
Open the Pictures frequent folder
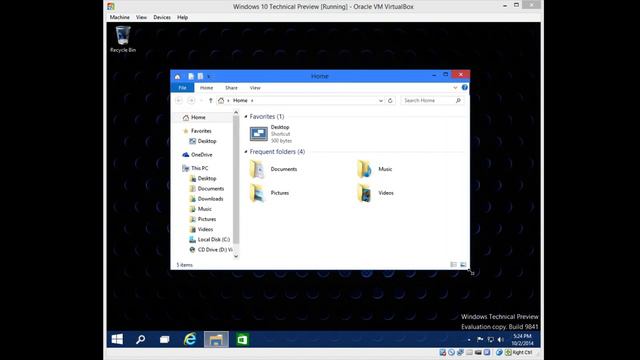coord(269,193)
